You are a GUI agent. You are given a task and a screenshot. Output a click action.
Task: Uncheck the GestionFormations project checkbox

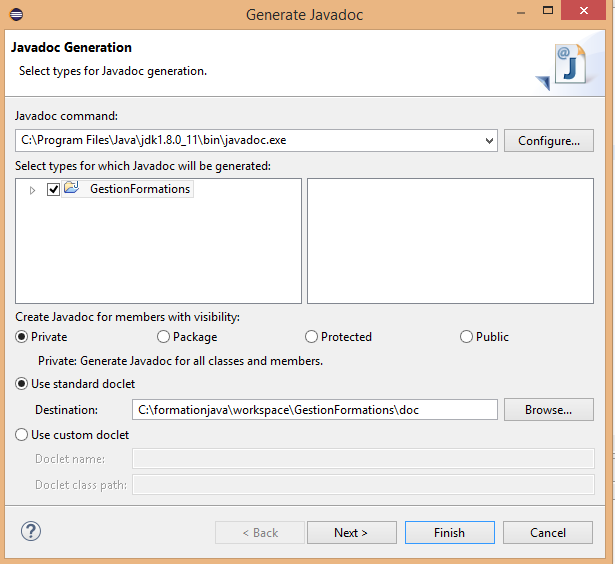[54, 189]
